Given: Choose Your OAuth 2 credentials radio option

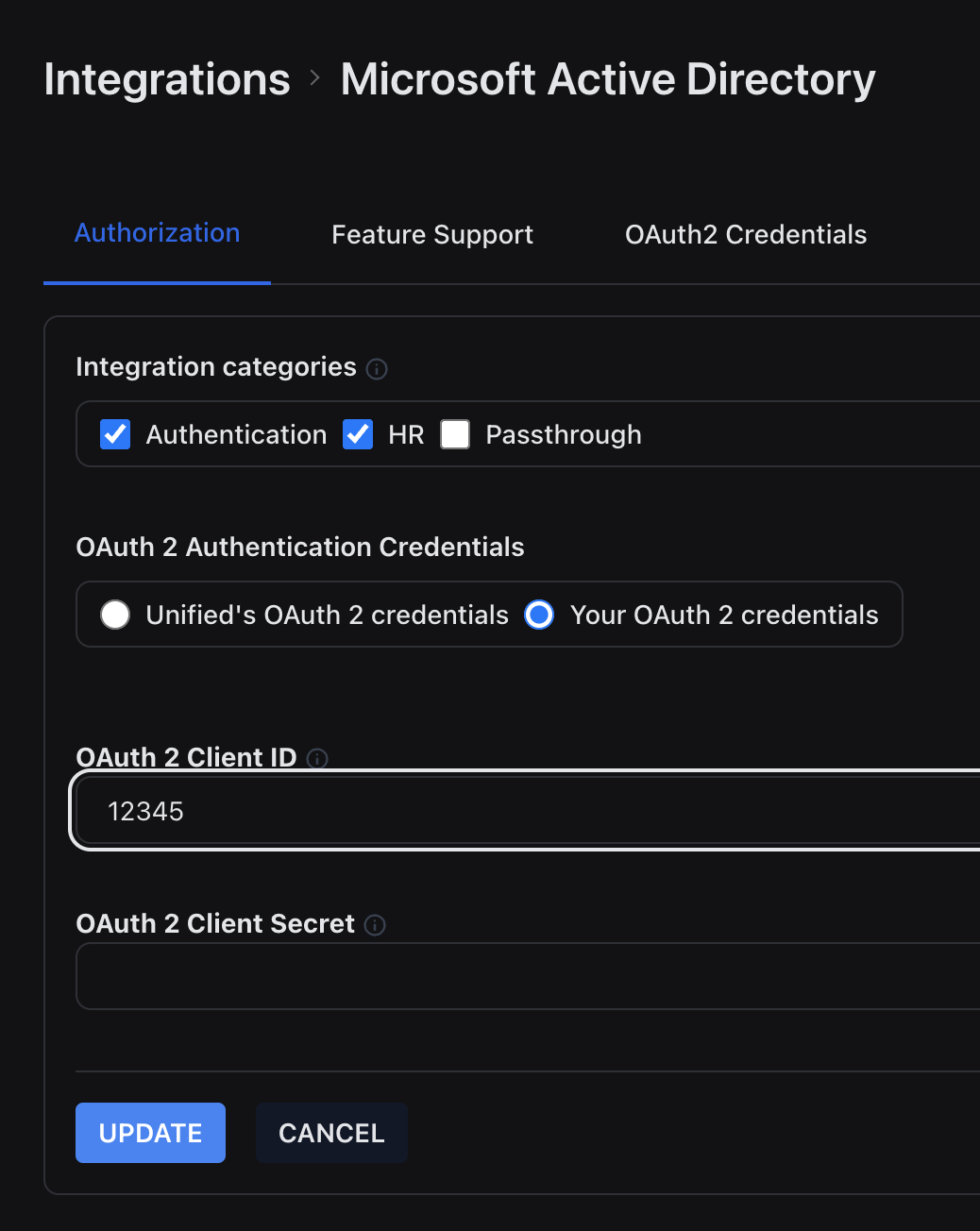Looking at the screenshot, I should (539, 615).
